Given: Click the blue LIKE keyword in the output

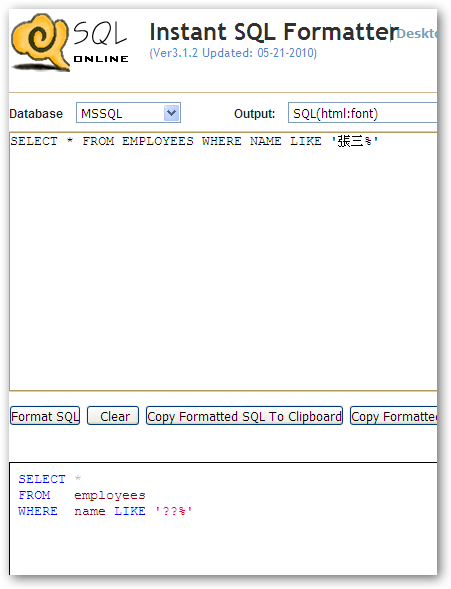Looking at the screenshot, I should point(130,511).
